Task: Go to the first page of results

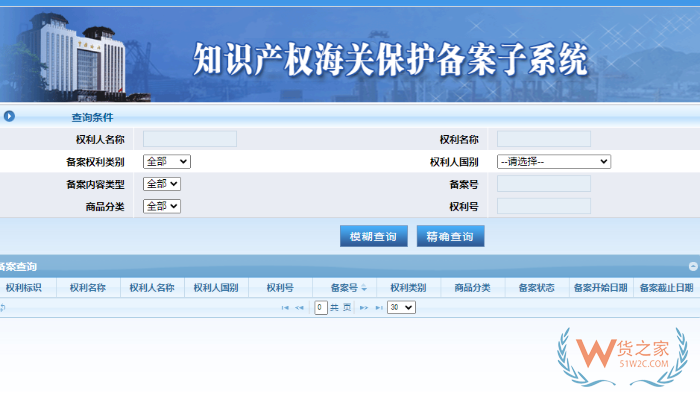Action: [x=285, y=308]
